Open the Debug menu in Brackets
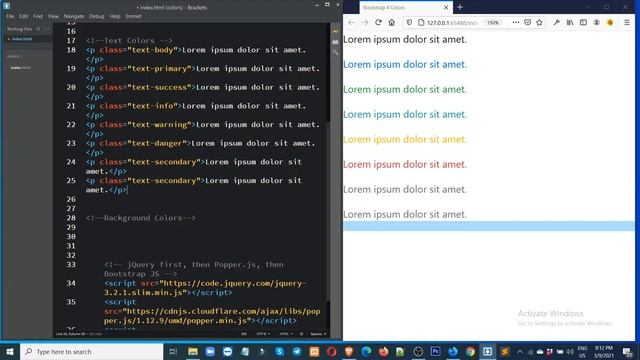Viewport: 640px width, 360px height. [97, 16]
